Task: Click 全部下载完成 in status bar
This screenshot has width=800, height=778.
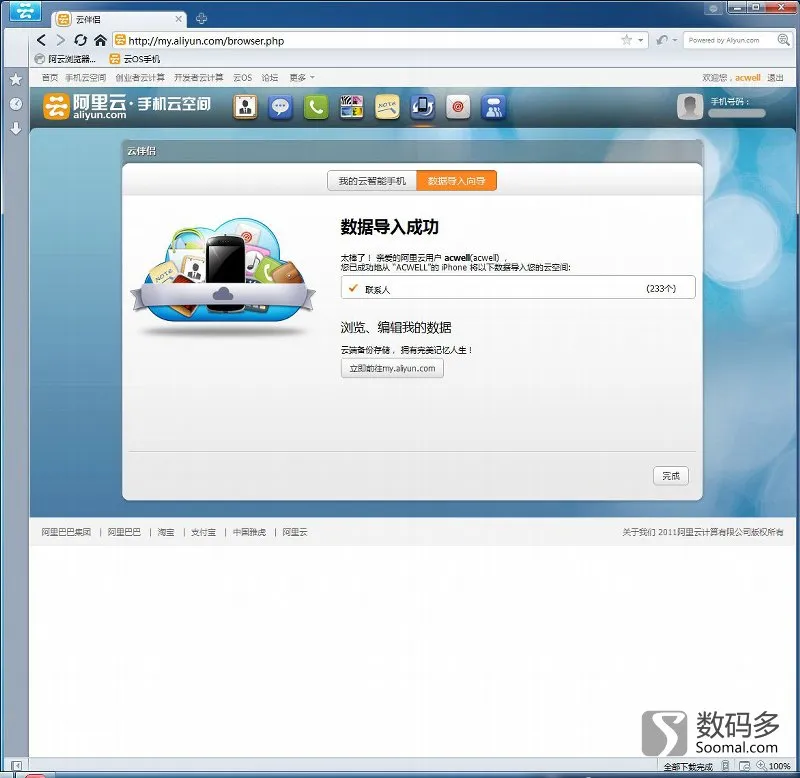Action: pyautogui.click(x=688, y=766)
